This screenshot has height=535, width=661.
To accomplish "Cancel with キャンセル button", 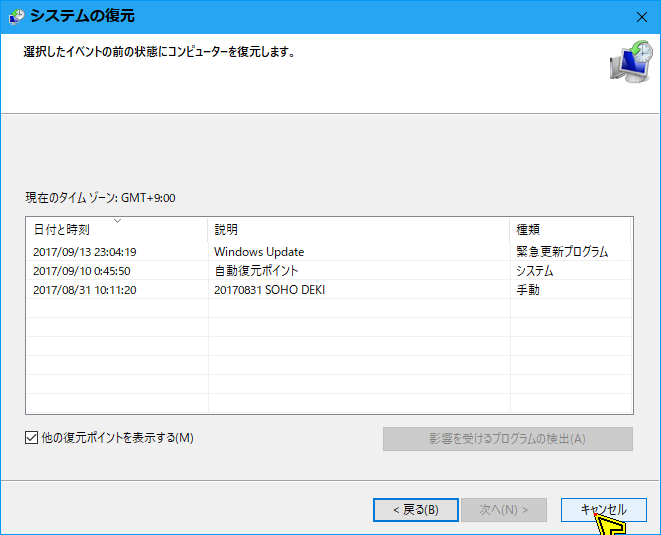I will point(604,510).
